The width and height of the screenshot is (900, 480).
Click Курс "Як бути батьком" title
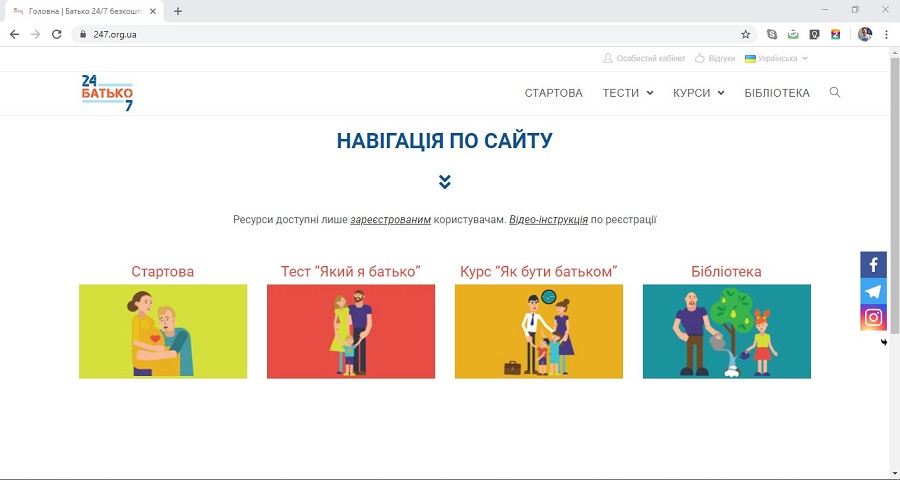[x=538, y=272]
